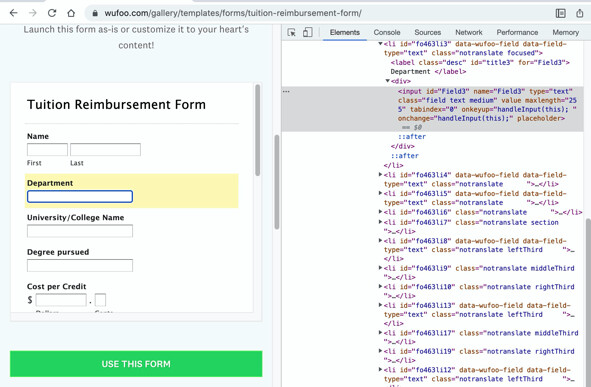Click the Cost per Credit dollars field

tap(61, 300)
